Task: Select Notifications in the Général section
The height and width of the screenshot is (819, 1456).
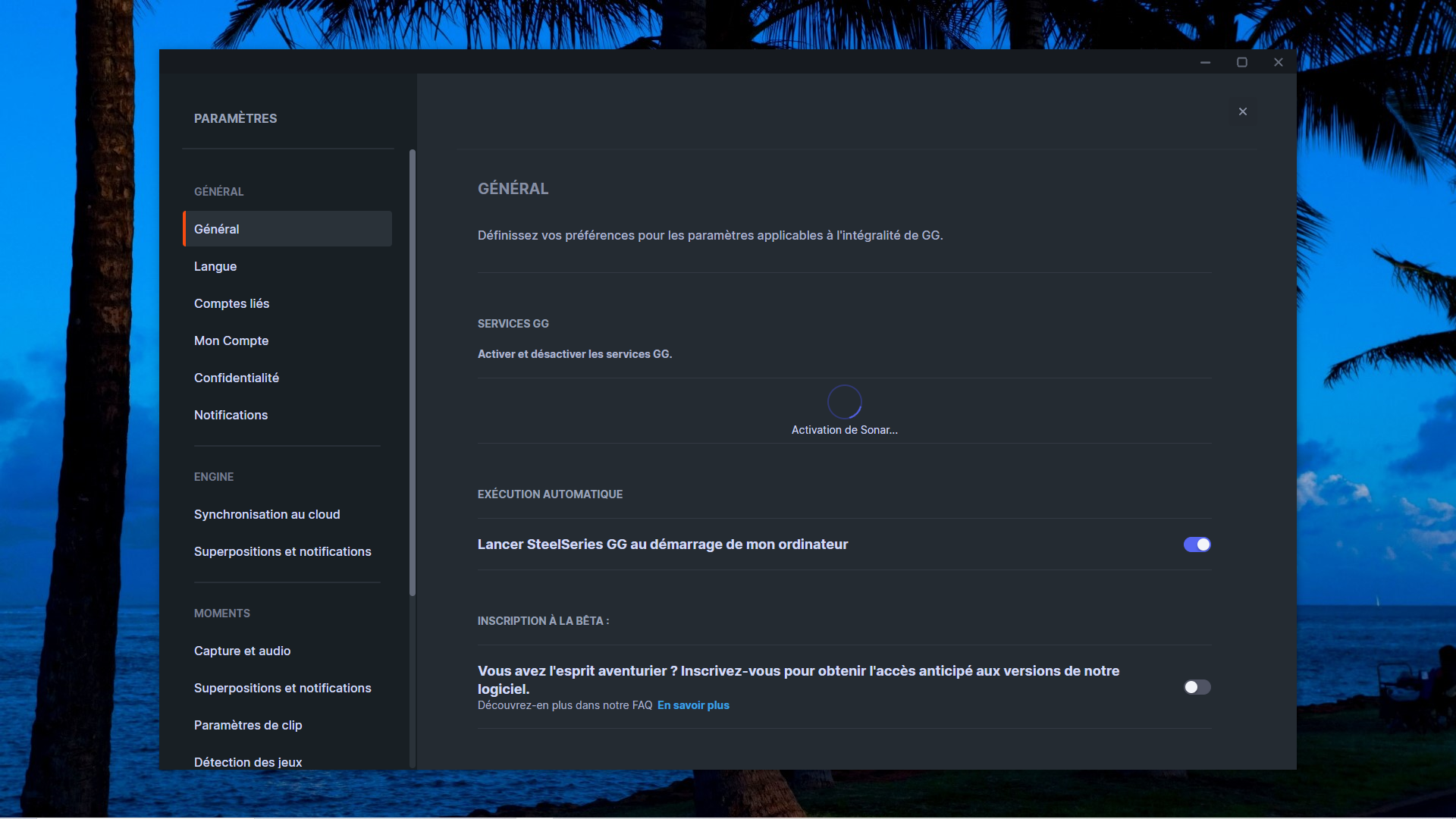Action: 287,415
